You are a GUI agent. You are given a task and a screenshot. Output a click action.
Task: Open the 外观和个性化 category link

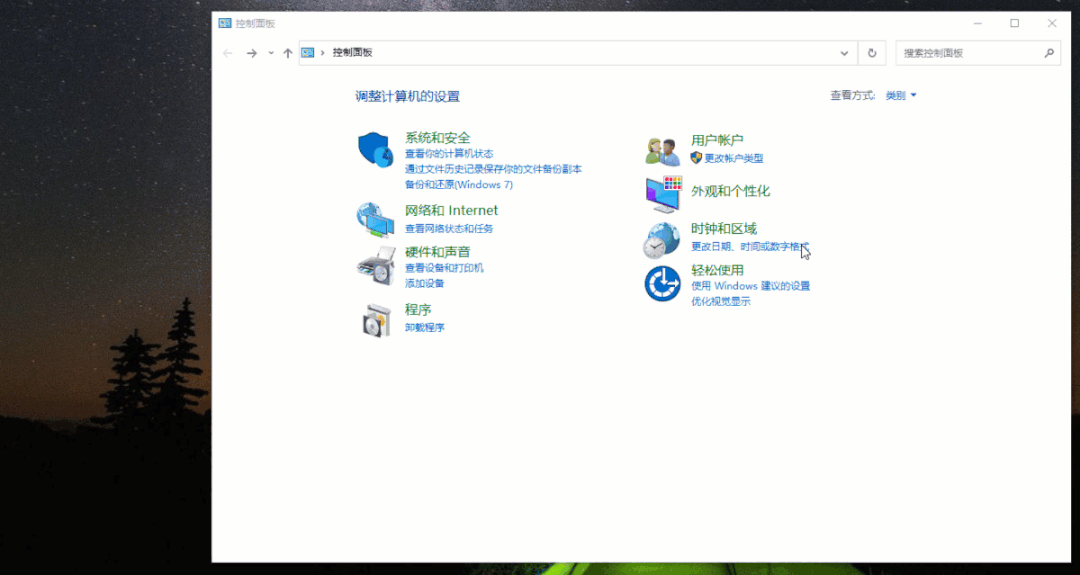730,191
